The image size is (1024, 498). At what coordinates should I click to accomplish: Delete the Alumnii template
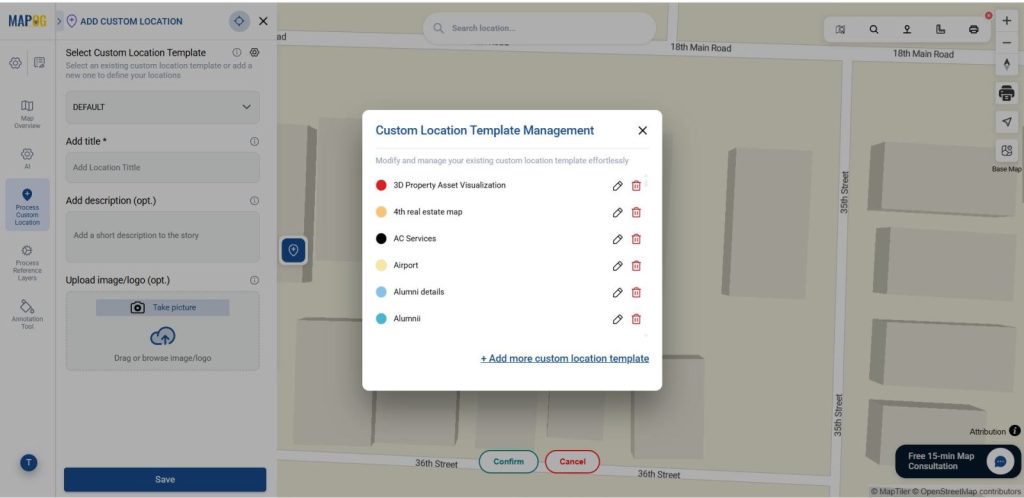[636, 319]
